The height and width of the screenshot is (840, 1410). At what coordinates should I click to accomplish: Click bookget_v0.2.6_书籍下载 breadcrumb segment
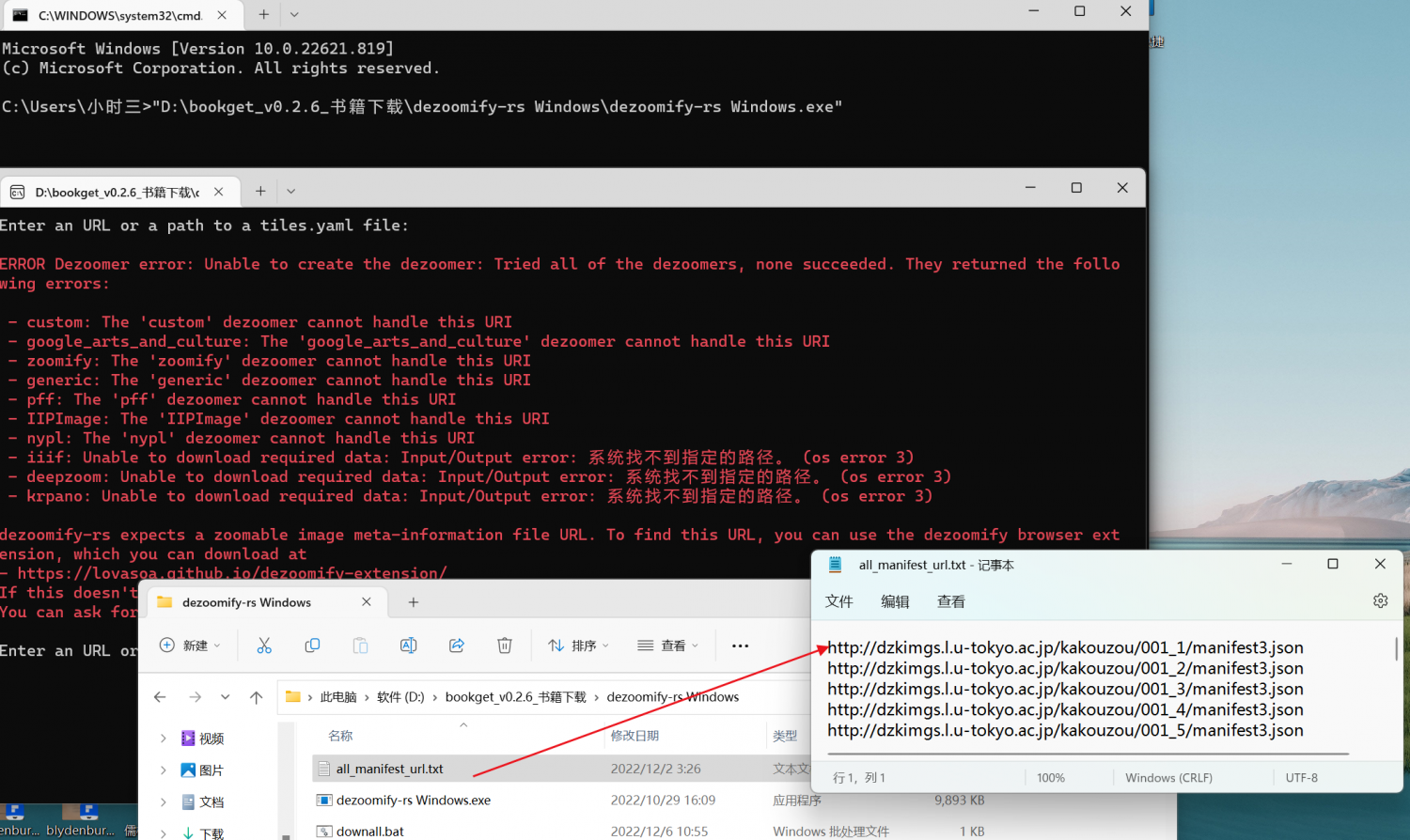point(515,697)
